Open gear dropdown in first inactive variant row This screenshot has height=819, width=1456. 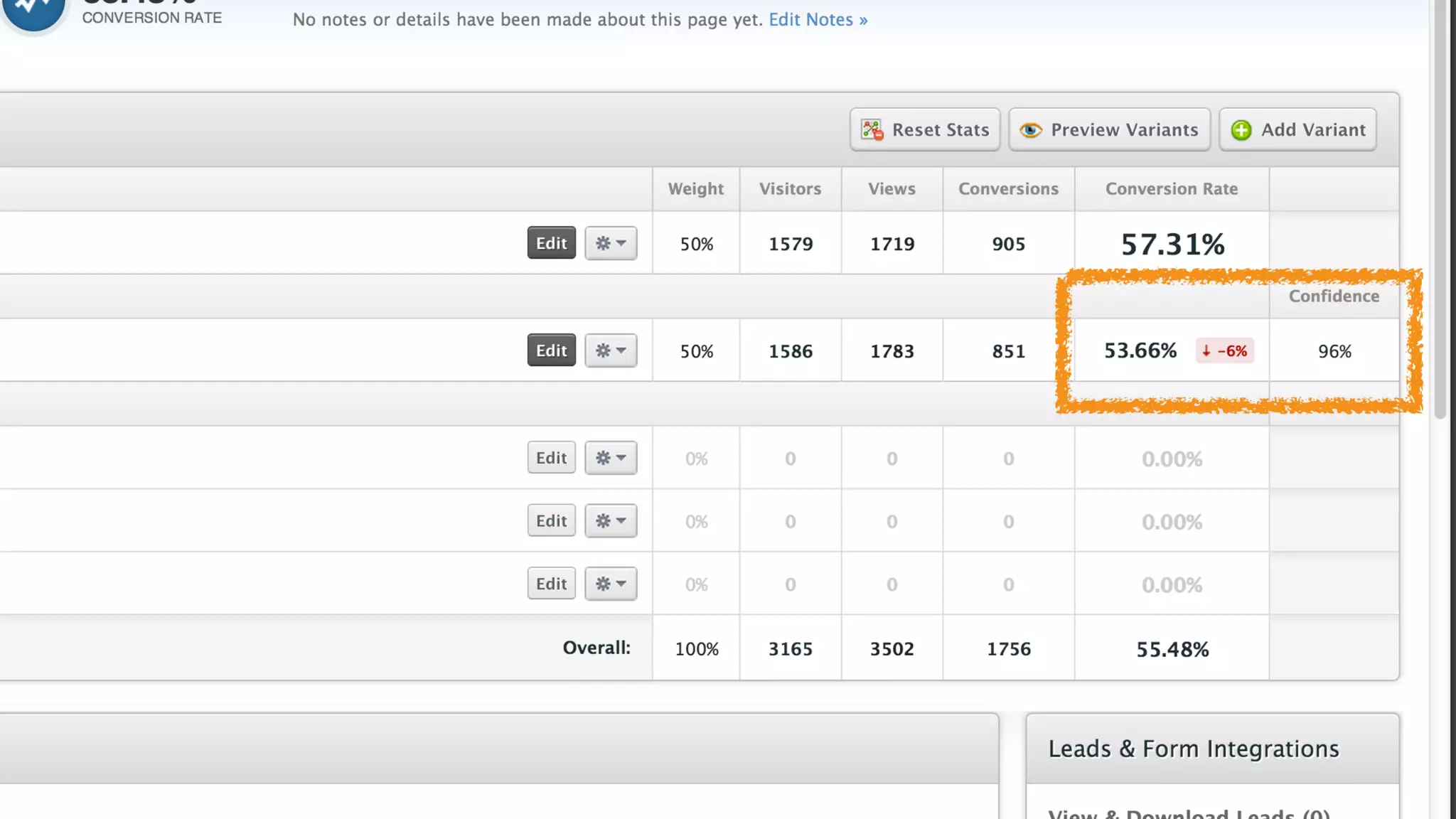pos(611,458)
